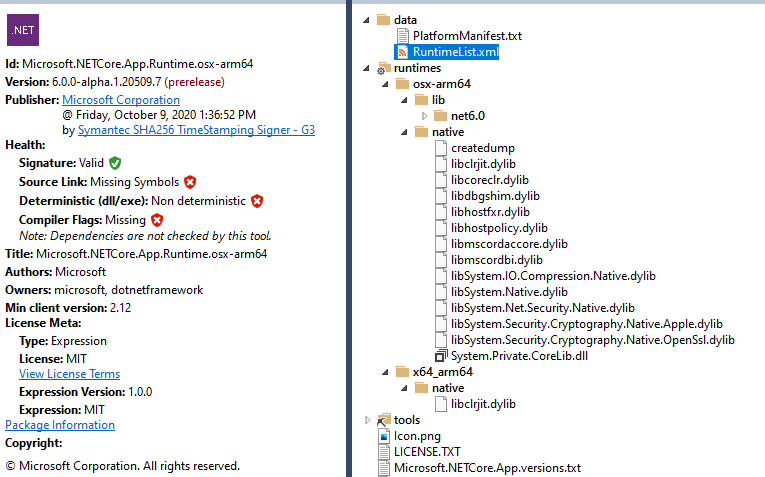Screen dimensions: 765x477
Task: Open the Symantec SHA256 TimeStamping Signer link
Action: click(196, 130)
